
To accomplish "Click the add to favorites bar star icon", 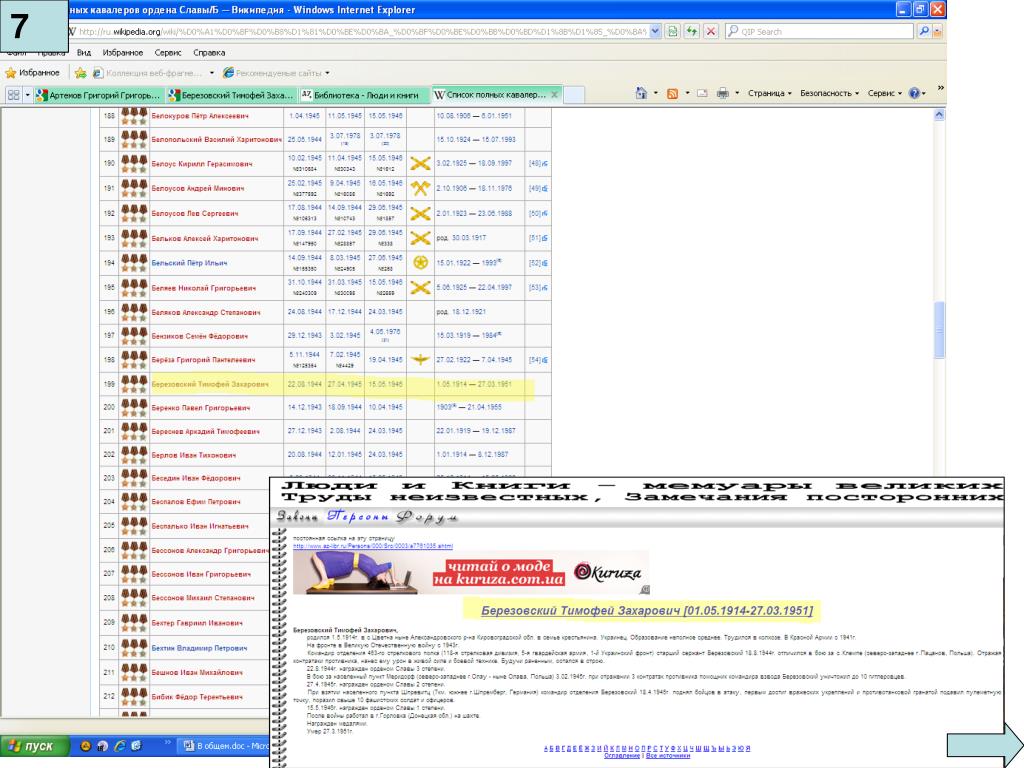I will [80, 72].
